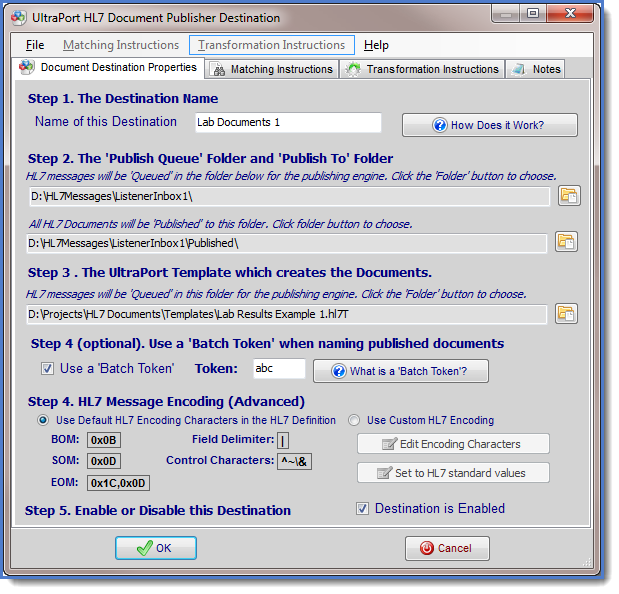Screen dimensions: 619x594
Task: Click folder icon beside the Published folder path
Action: coord(566,242)
